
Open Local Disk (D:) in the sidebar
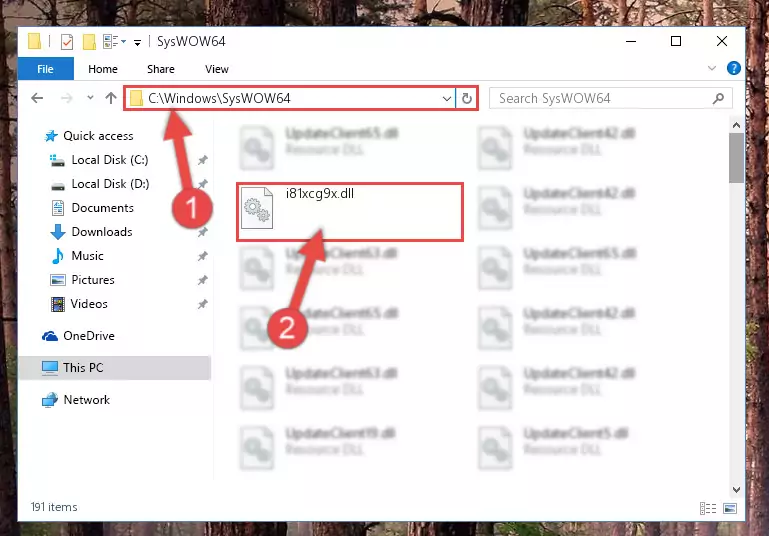(110, 184)
